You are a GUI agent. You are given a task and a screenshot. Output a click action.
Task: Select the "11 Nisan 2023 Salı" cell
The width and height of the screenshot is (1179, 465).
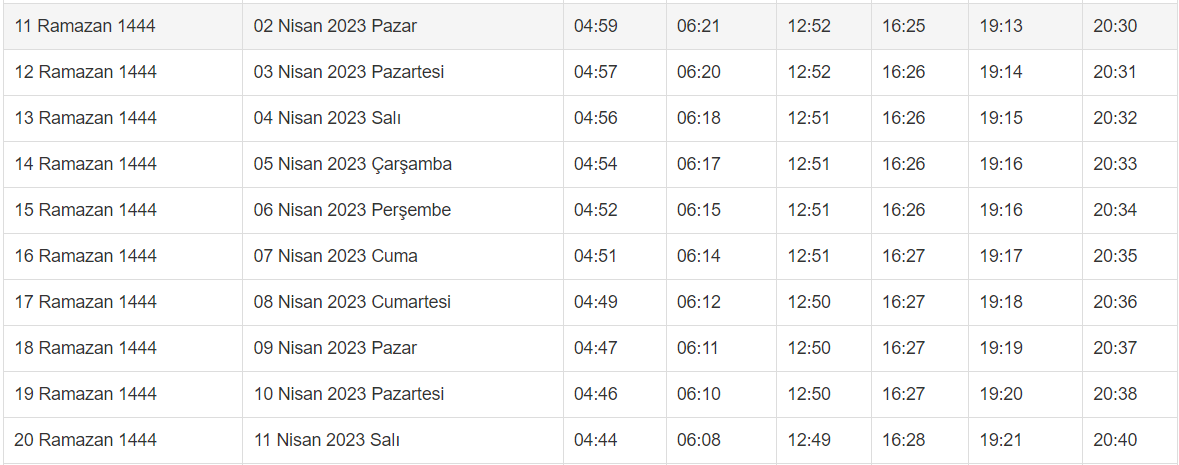tap(327, 440)
